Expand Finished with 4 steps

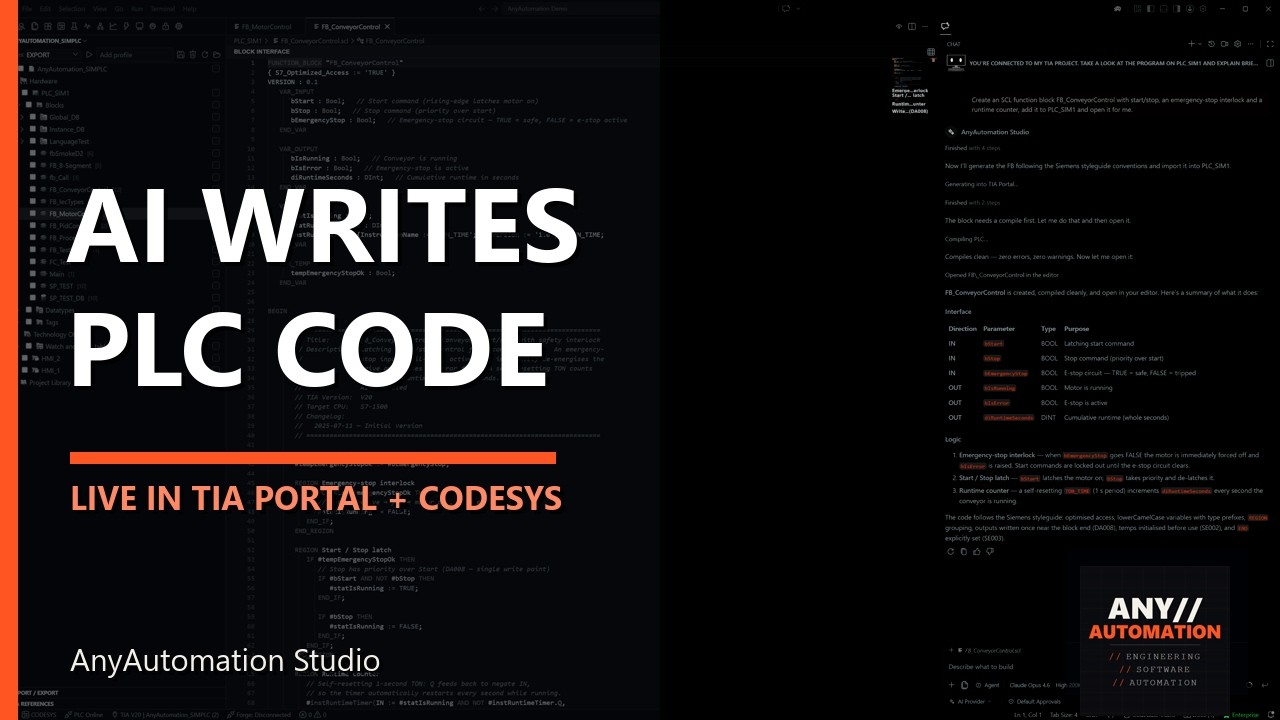[x=971, y=147]
